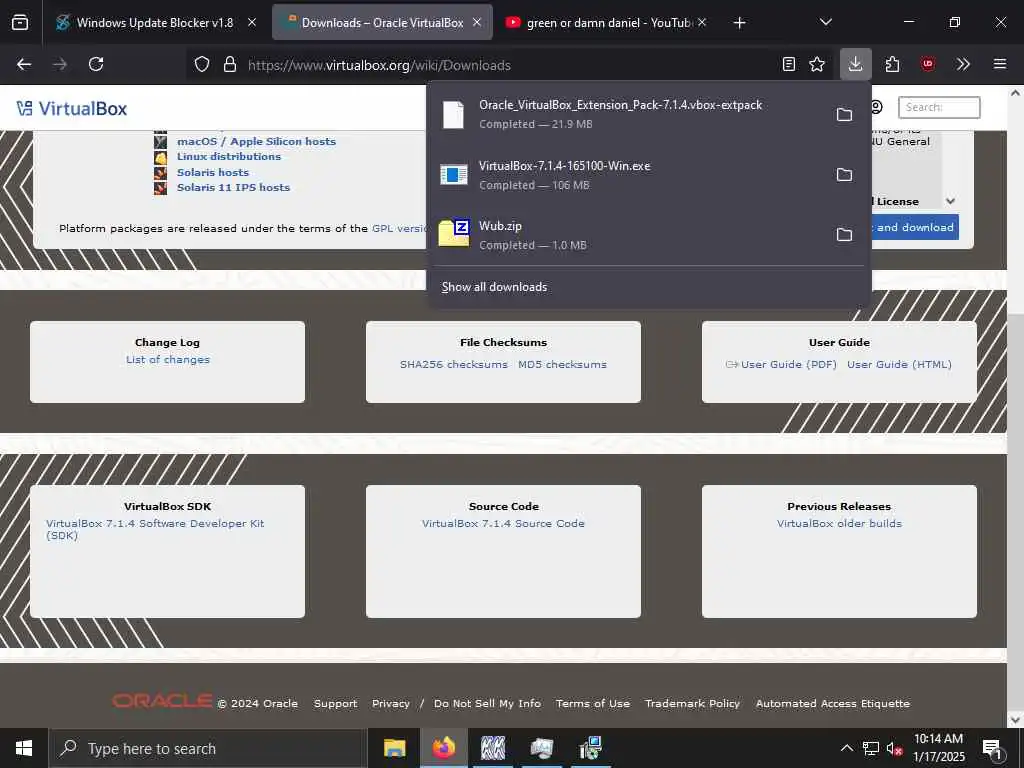Click Type here to search box
The width and height of the screenshot is (1024, 768).
click(x=208, y=748)
